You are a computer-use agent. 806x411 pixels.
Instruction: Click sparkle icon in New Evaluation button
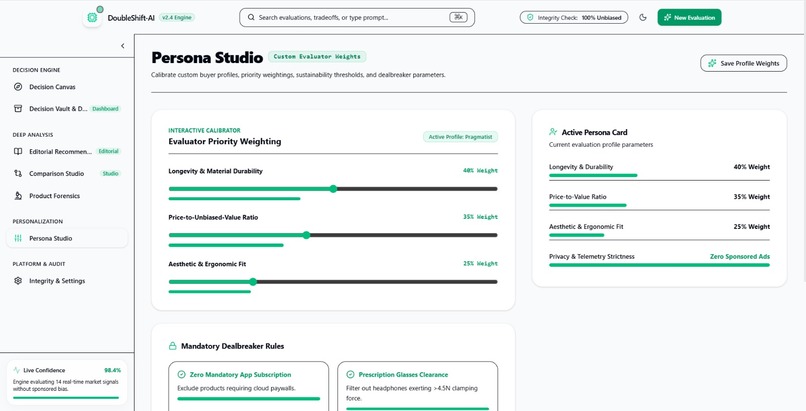pos(667,17)
